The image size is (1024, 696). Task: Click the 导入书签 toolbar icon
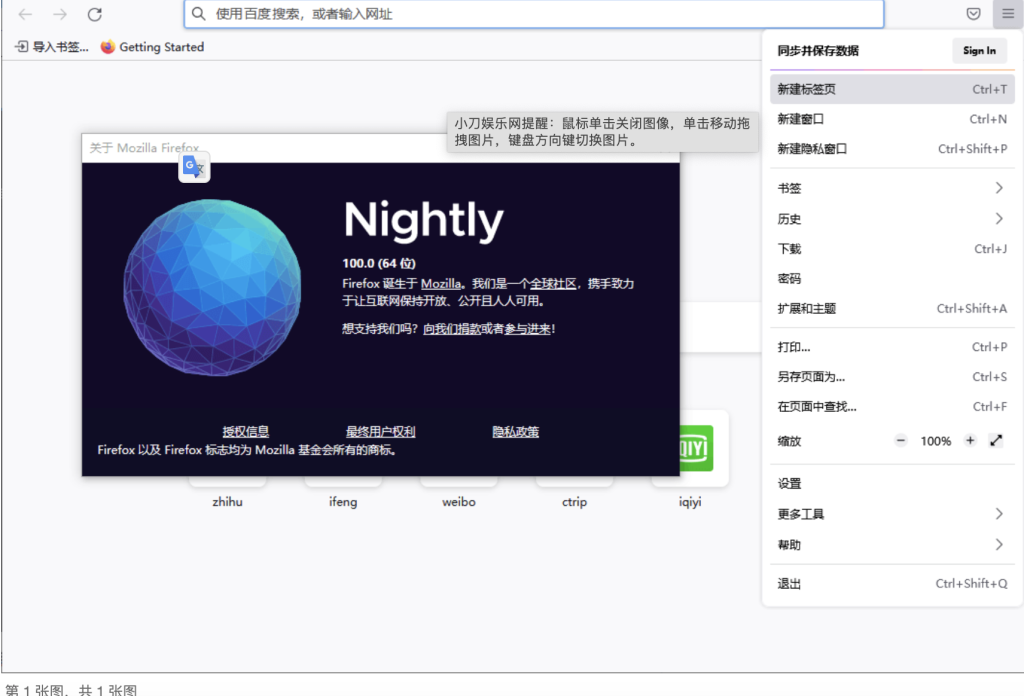point(20,46)
